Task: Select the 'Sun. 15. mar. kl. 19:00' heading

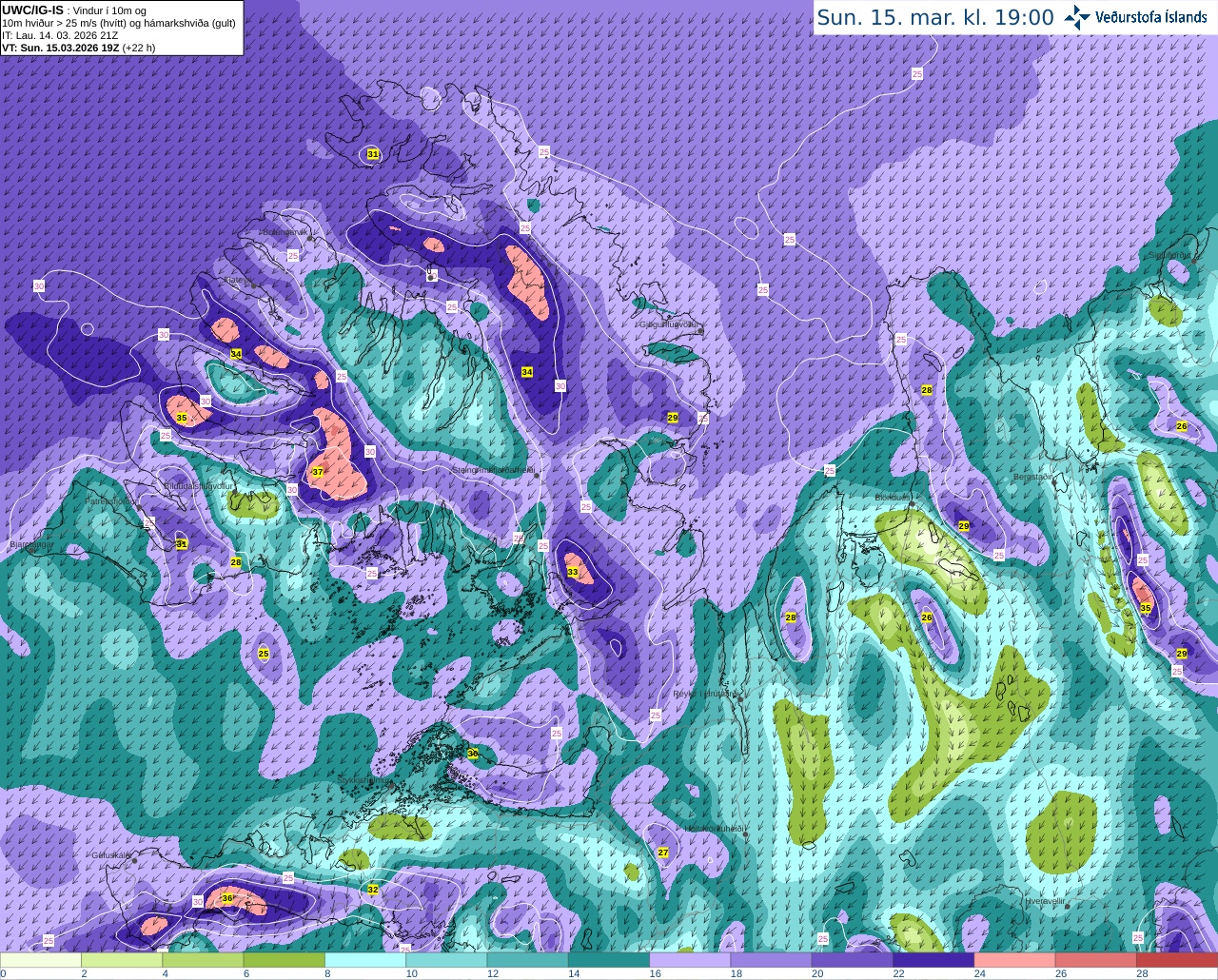Action: 935,17
